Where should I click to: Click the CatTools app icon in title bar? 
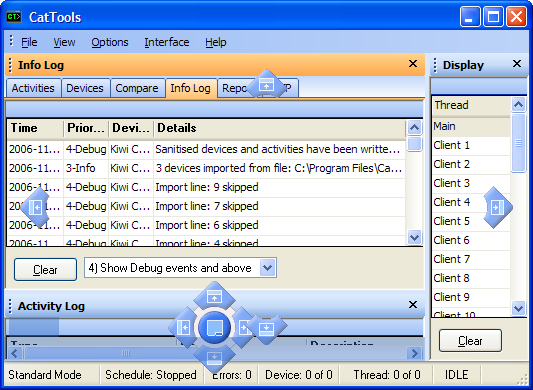click(14, 17)
